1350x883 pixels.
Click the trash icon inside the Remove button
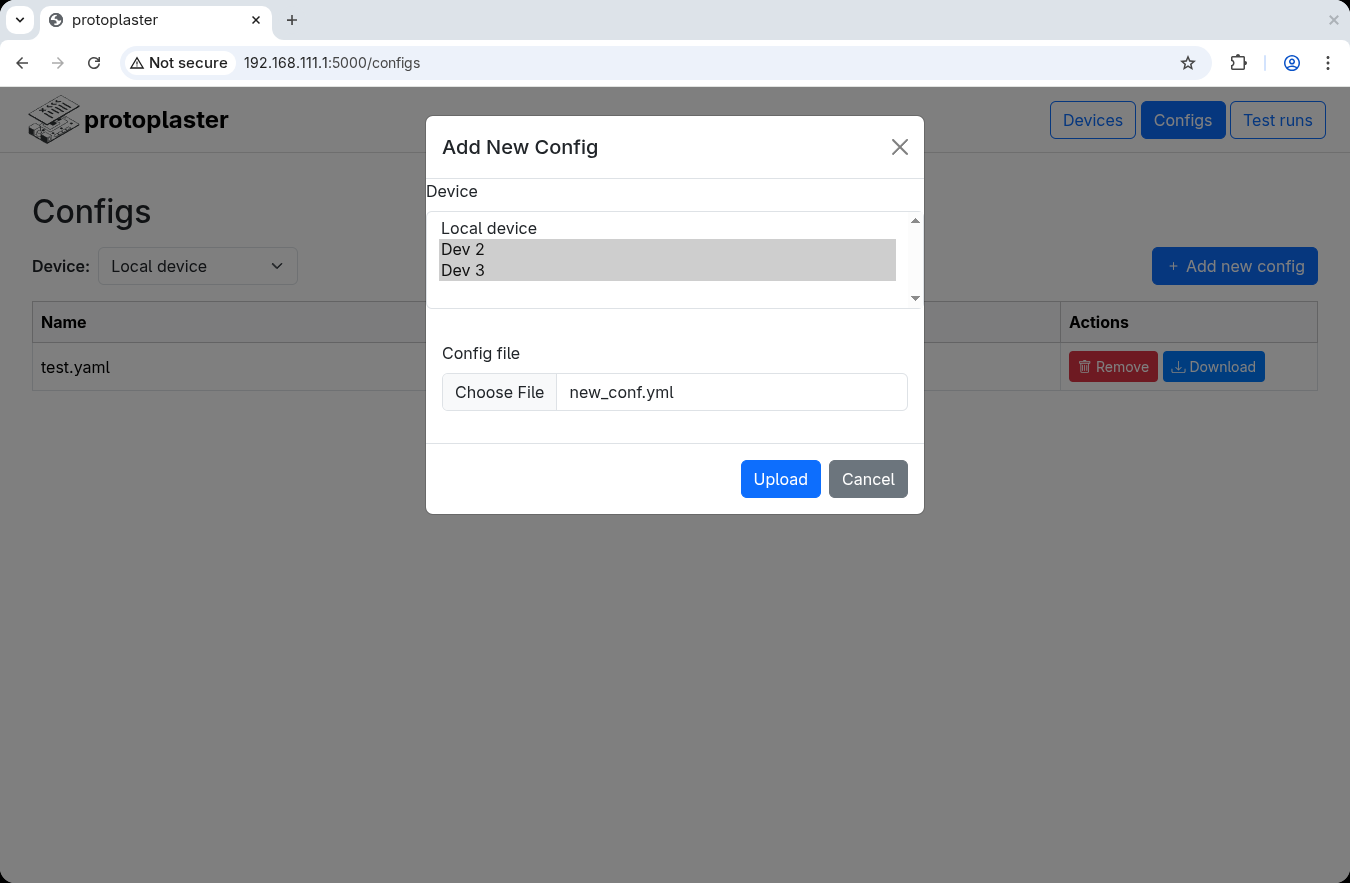[1085, 366]
